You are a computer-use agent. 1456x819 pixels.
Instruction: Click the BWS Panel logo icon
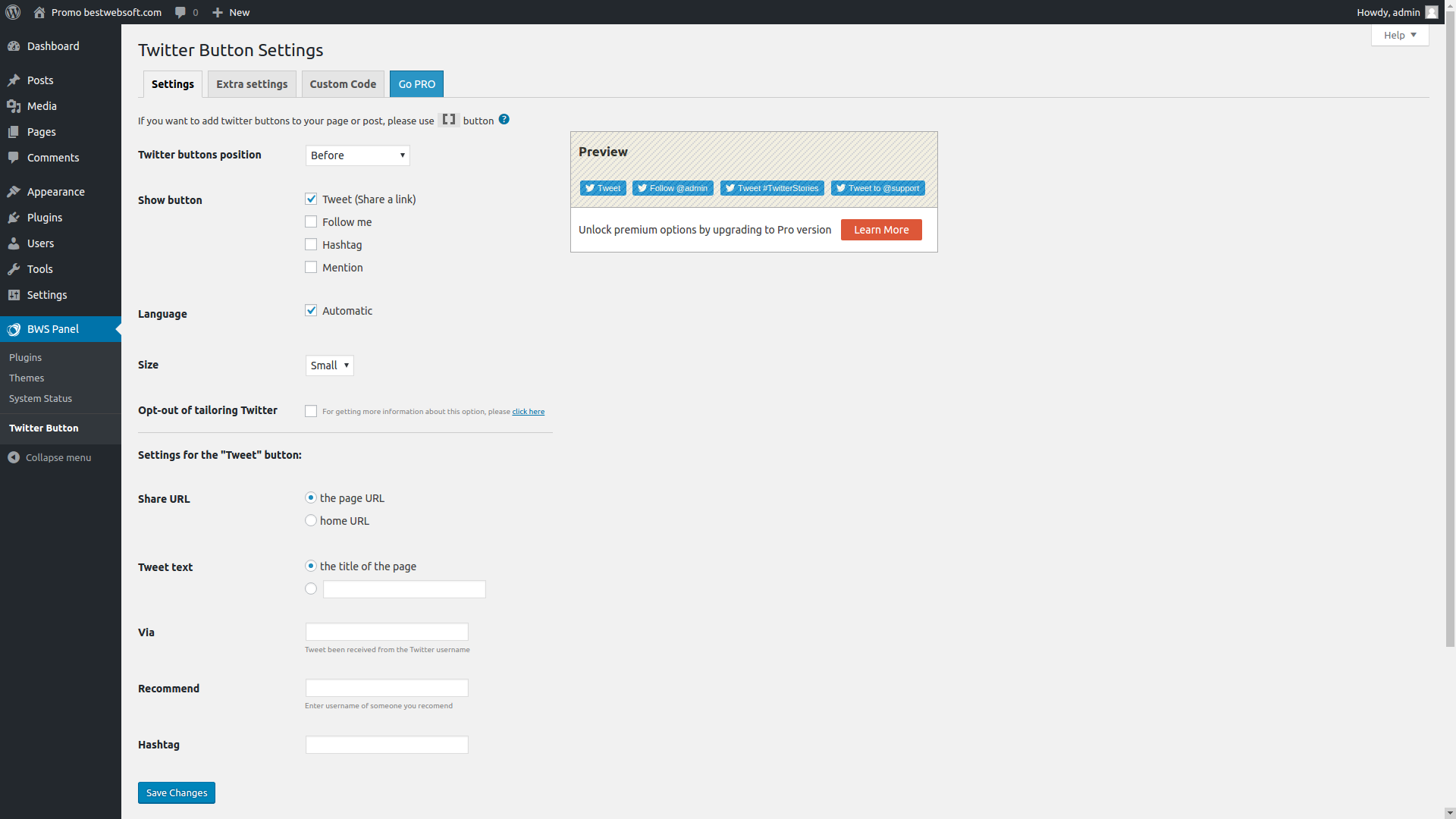(x=14, y=329)
